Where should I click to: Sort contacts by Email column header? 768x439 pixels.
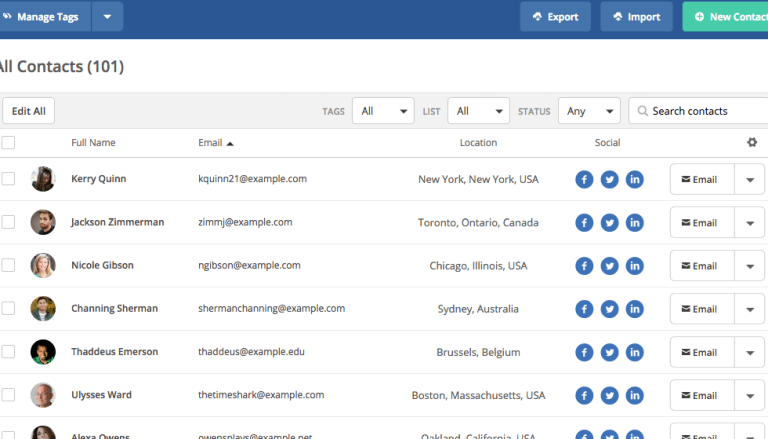coord(215,143)
